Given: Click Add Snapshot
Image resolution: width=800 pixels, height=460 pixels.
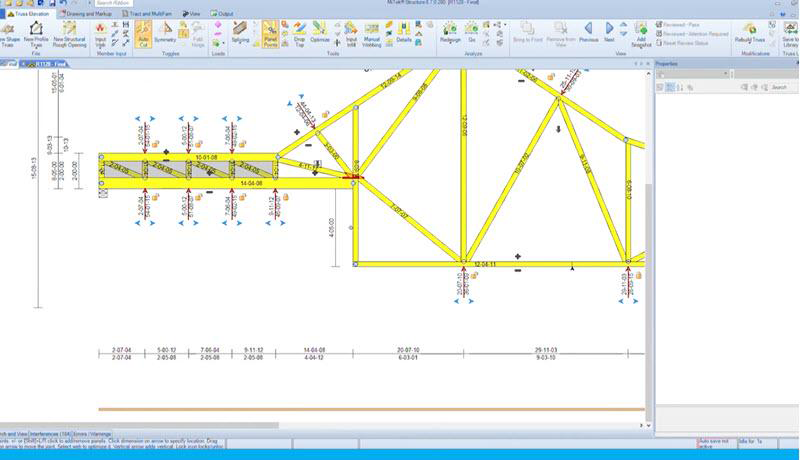Looking at the screenshot, I should coord(641,34).
